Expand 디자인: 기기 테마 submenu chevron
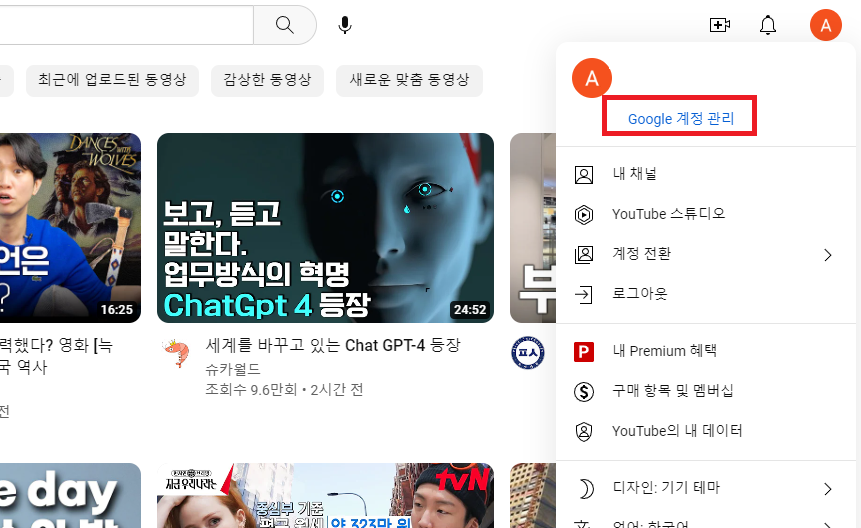861x528 pixels. click(828, 488)
